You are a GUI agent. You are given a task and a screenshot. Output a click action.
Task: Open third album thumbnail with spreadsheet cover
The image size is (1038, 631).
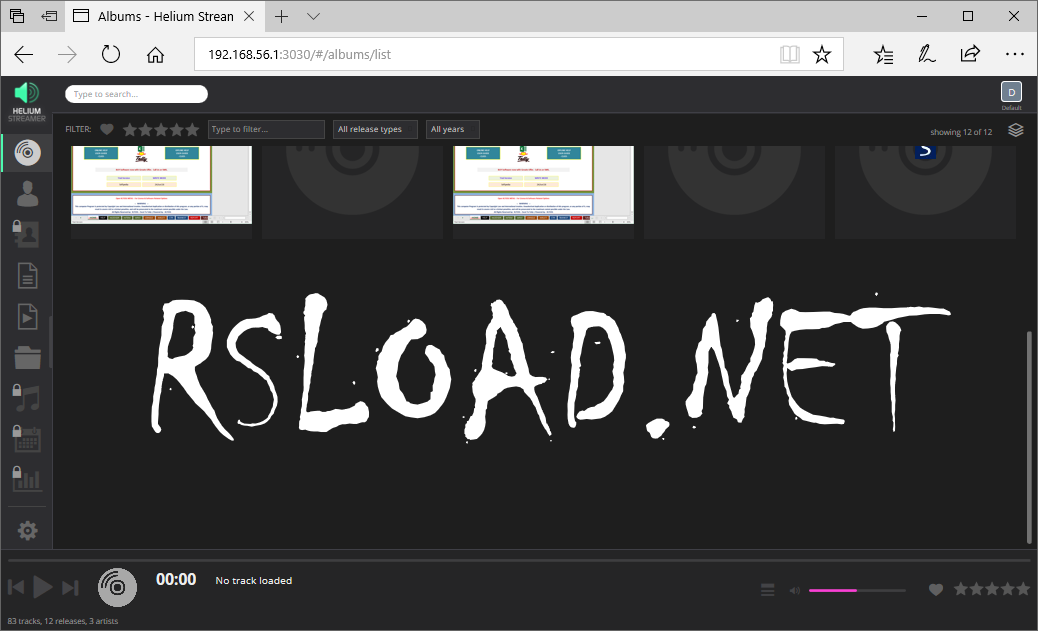[x=543, y=185]
